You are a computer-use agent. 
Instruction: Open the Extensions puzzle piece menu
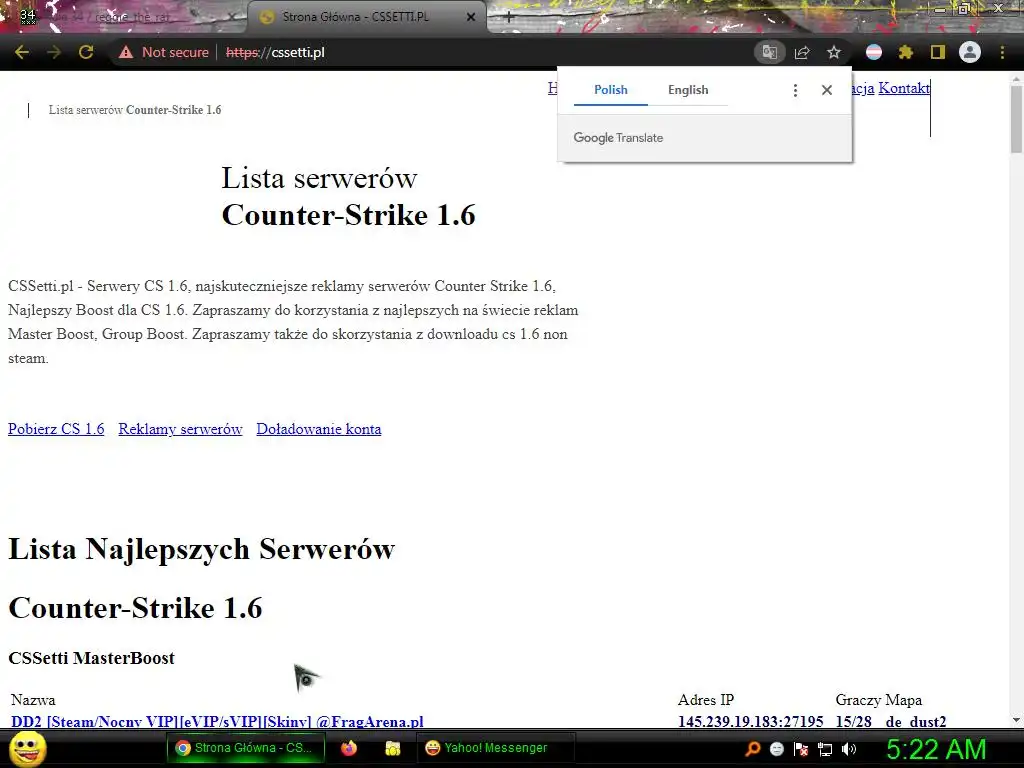[x=905, y=52]
